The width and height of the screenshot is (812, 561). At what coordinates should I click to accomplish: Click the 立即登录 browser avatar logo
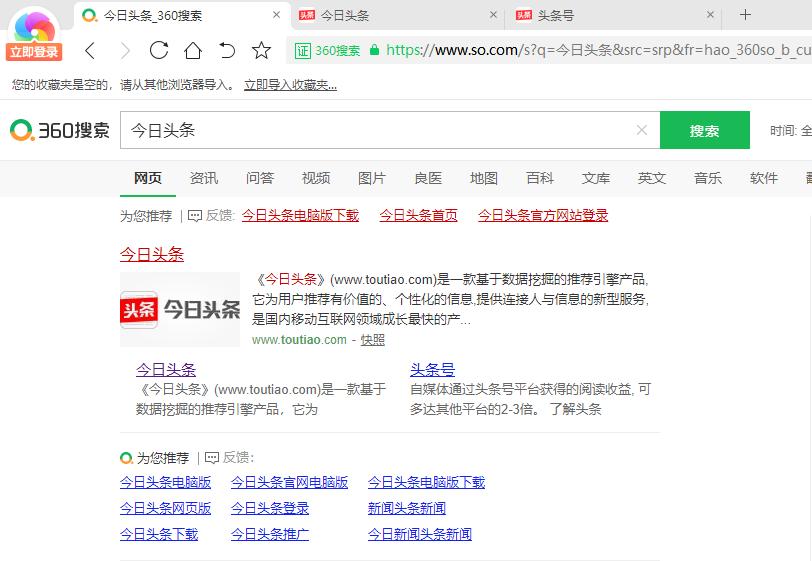34,34
